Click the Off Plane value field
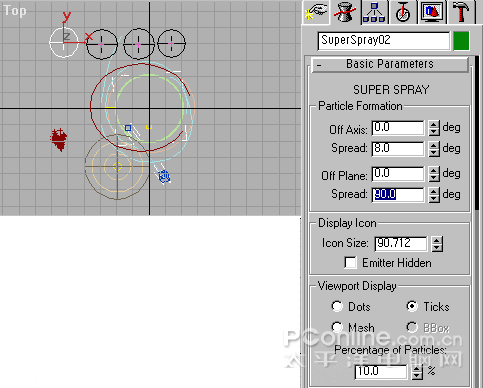This screenshot has height=388, width=483. 398,174
